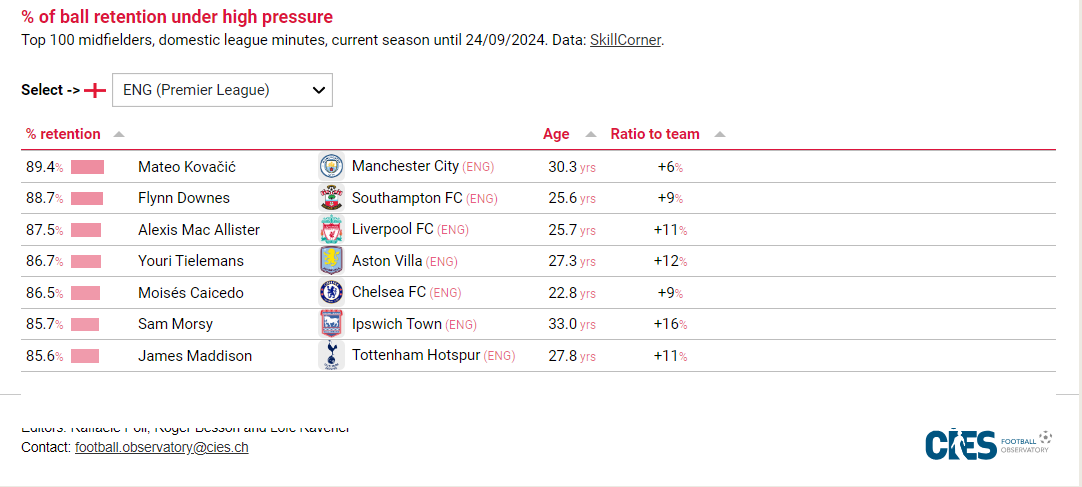
Task: Click the % retention column header
Action: [63, 134]
